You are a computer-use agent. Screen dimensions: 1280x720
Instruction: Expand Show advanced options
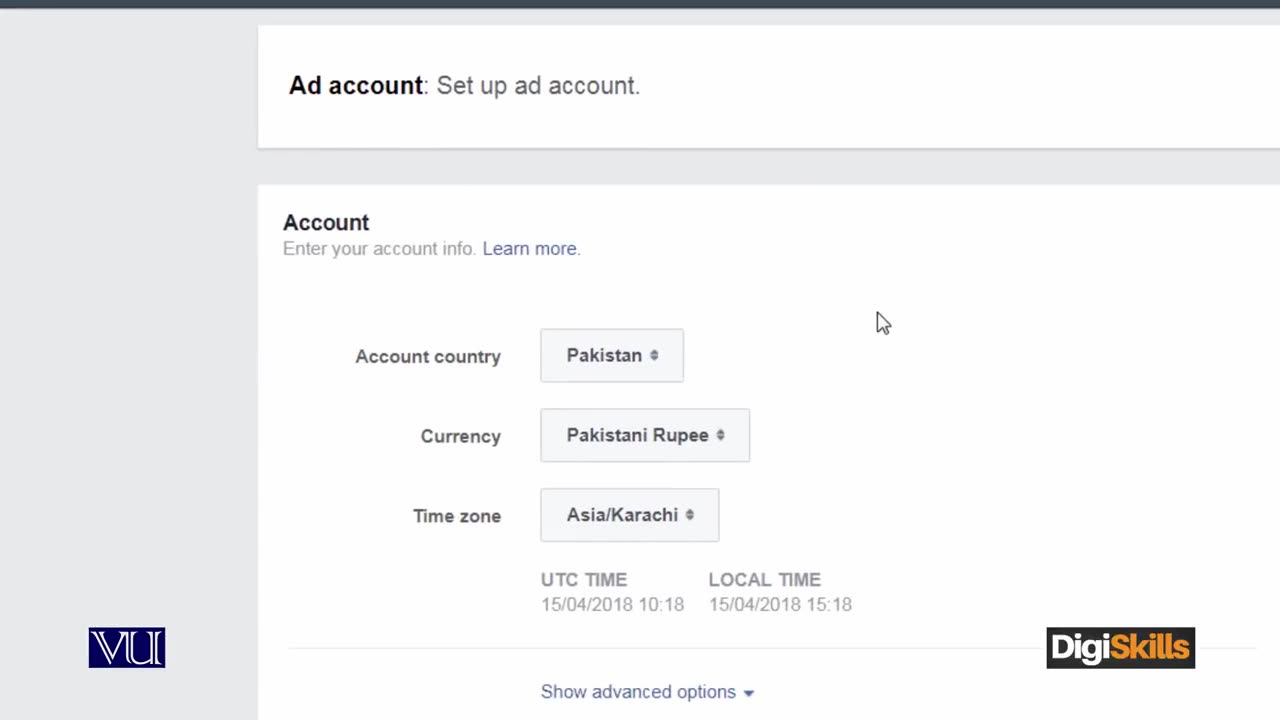pyautogui.click(x=647, y=692)
